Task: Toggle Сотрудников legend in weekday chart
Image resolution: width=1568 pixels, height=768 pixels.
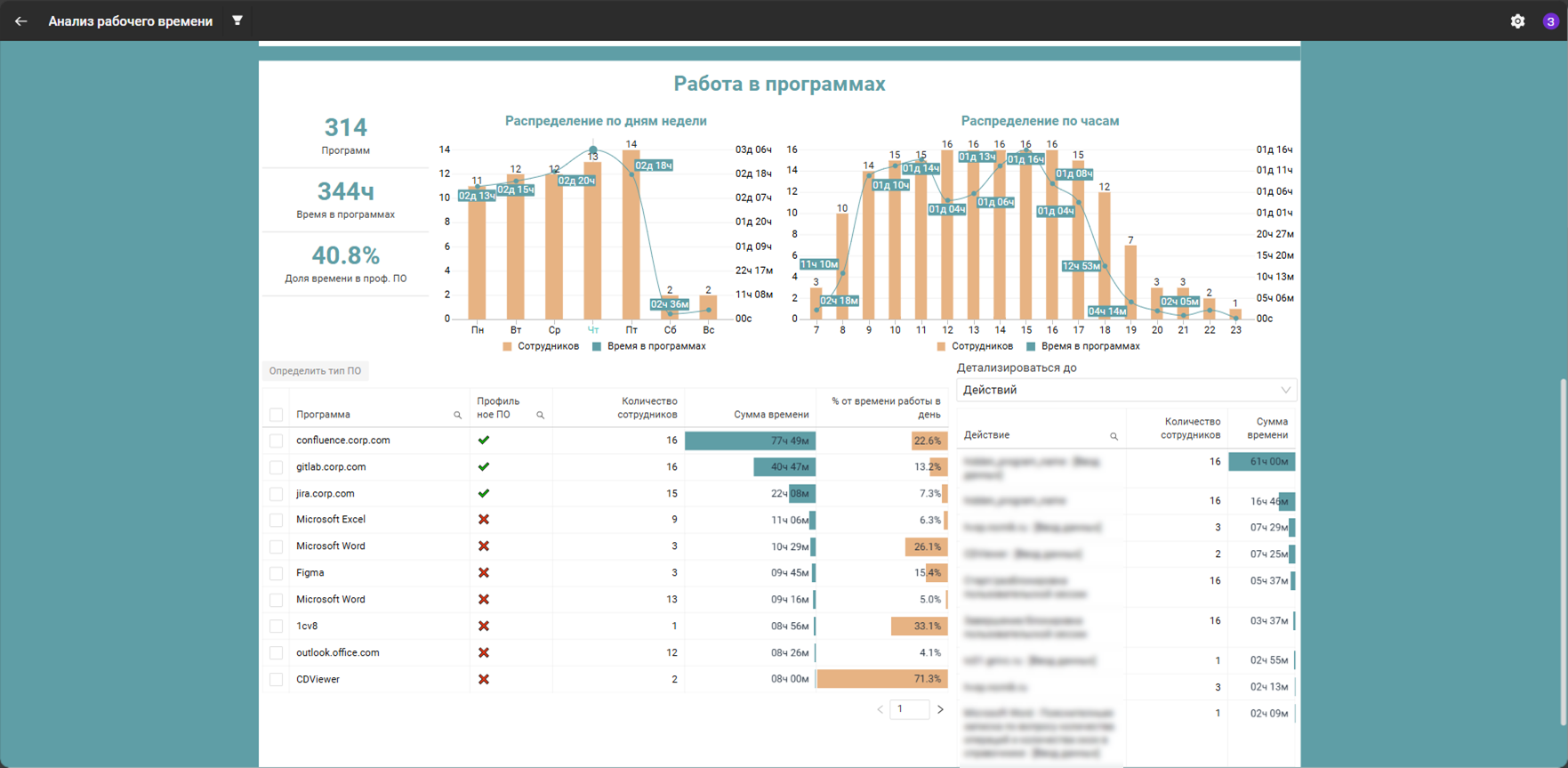Action: click(x=541, y=346)
